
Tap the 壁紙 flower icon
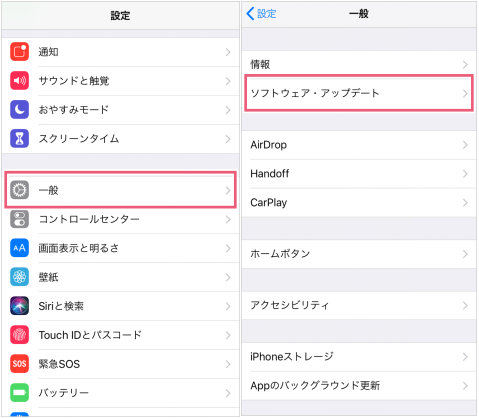click(x=19, y=277)
